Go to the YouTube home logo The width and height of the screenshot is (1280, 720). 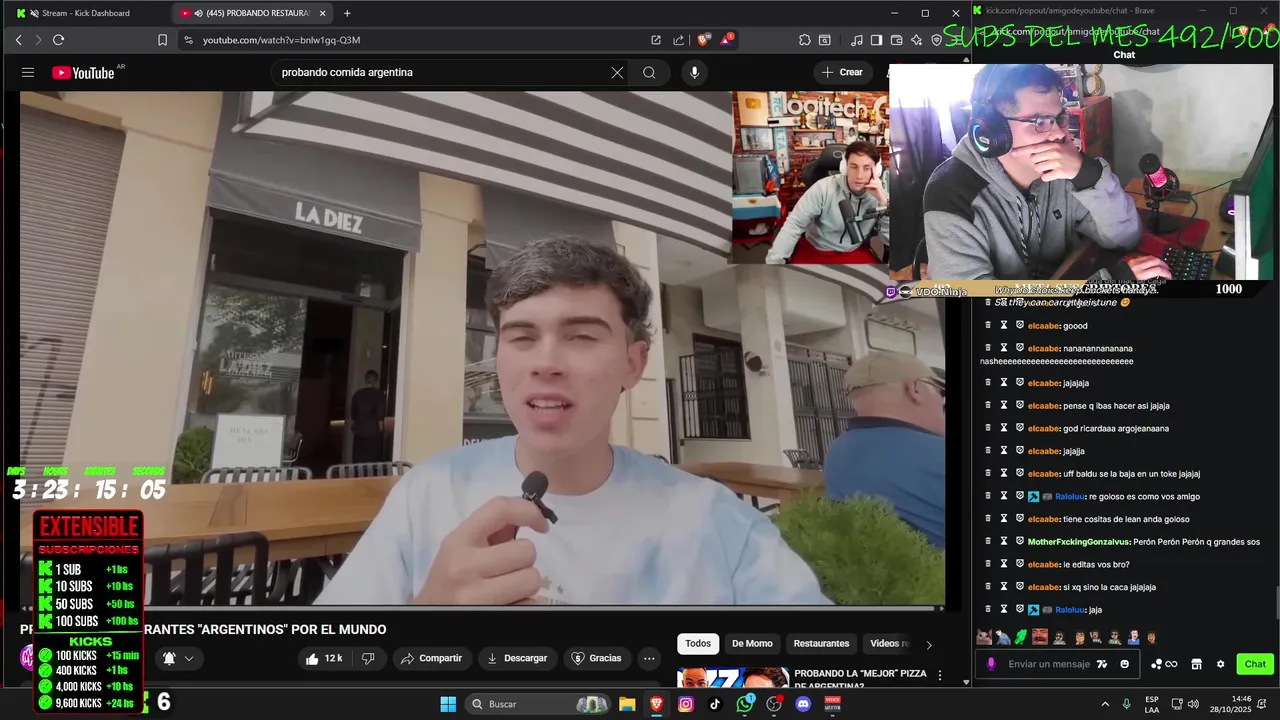pos(83,72)
